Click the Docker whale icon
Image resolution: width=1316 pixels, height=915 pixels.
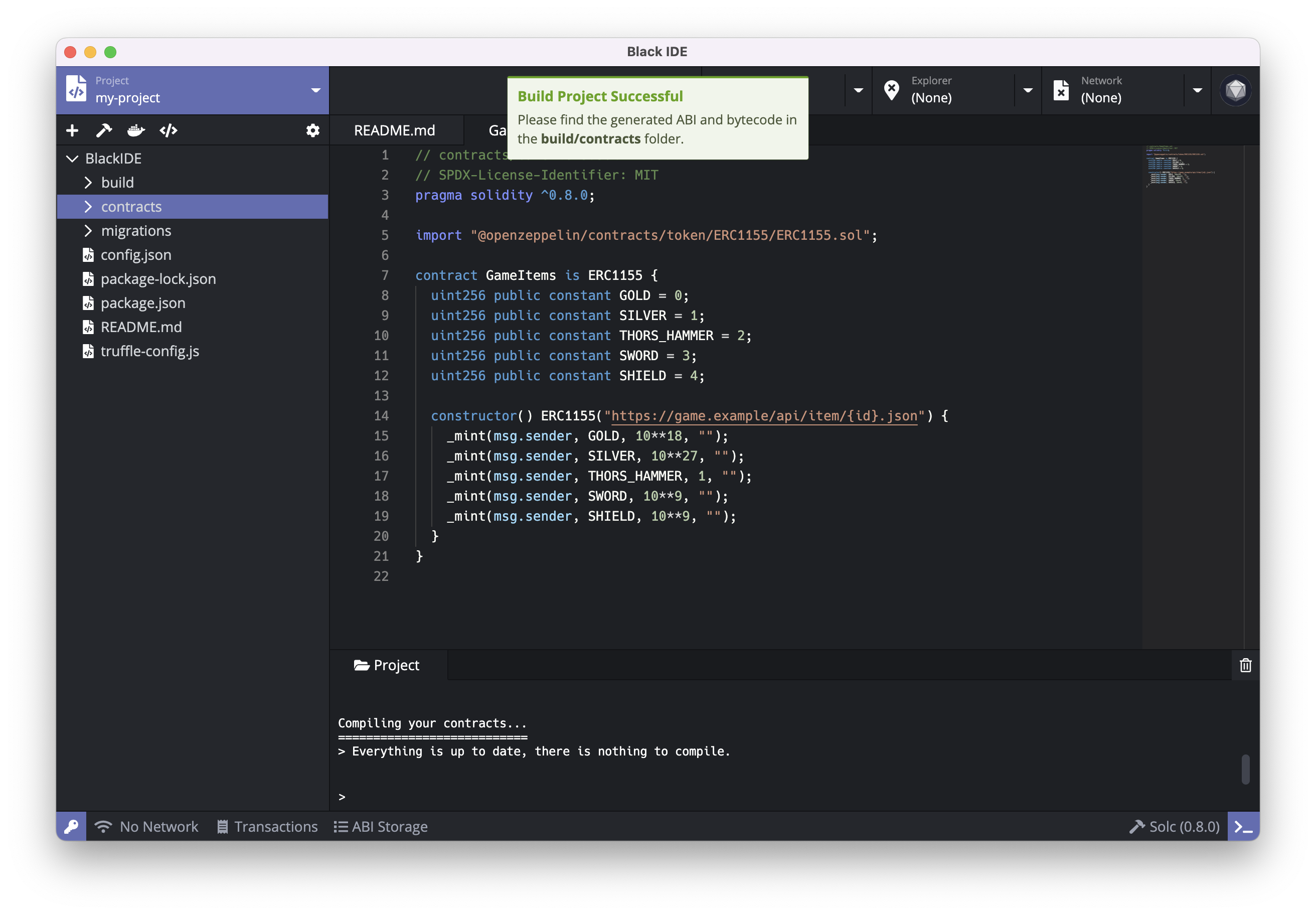[x=136, y=131]
